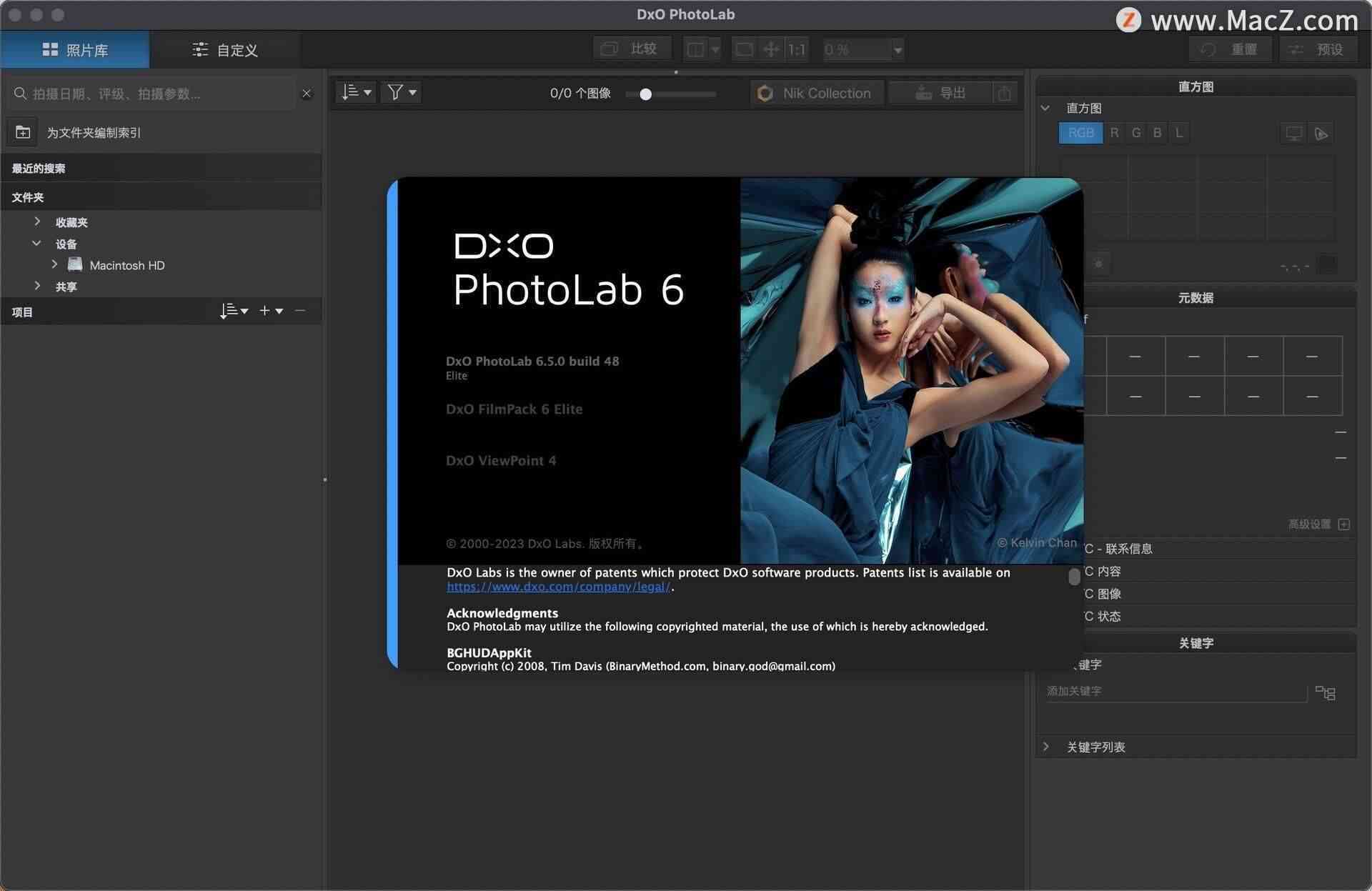Select Macintosh HD in folder tree
The image size is (1372, 891).
[x=127, y=265]
